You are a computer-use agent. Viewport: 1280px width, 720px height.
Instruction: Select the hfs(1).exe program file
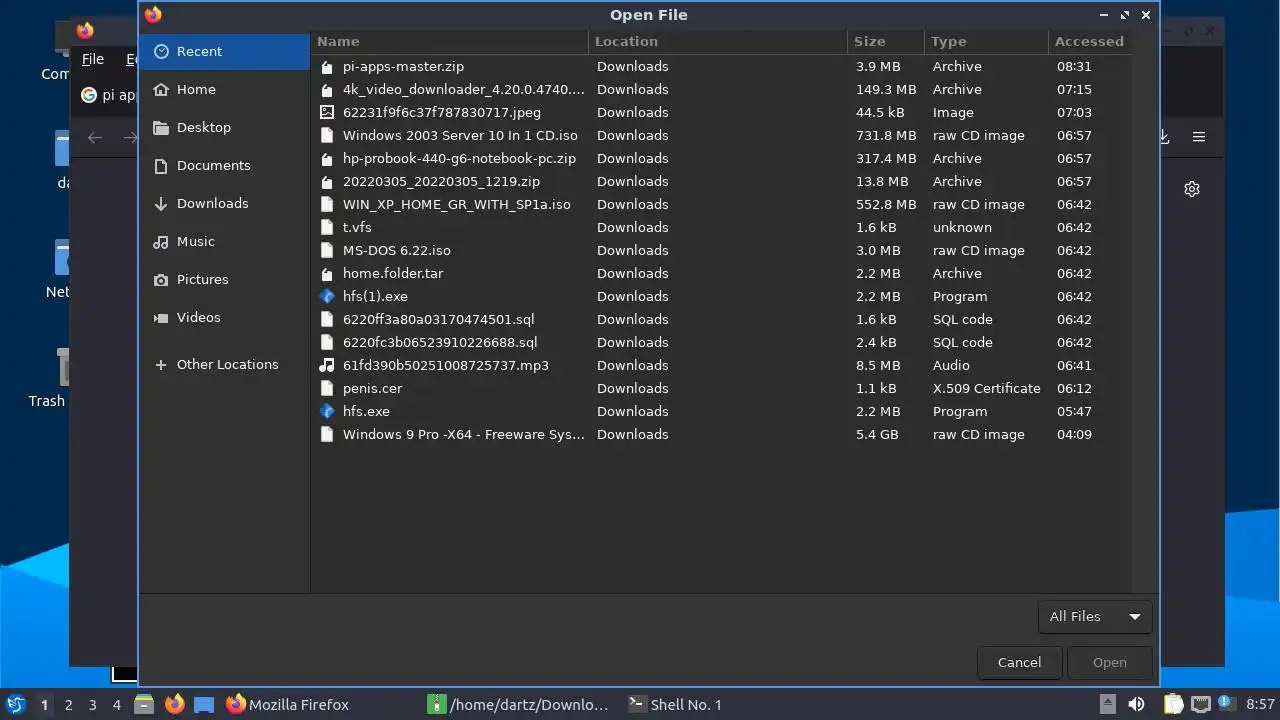tap(722, 296)
